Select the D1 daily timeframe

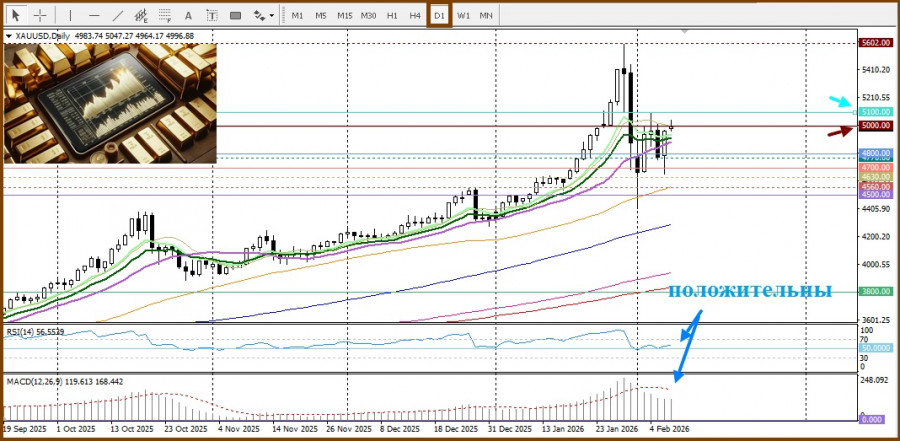pyautogui.click(x=439, y=15)
